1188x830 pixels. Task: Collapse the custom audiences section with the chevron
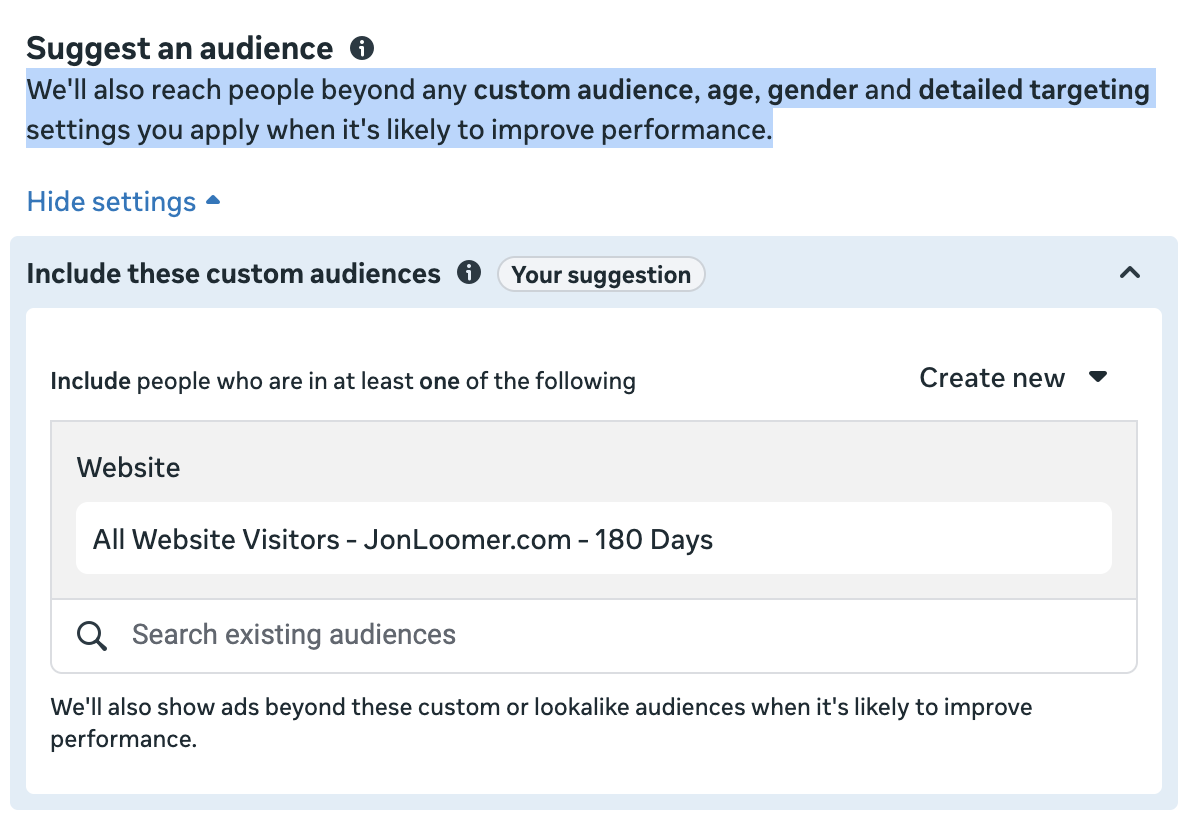tap(1130, 273)
